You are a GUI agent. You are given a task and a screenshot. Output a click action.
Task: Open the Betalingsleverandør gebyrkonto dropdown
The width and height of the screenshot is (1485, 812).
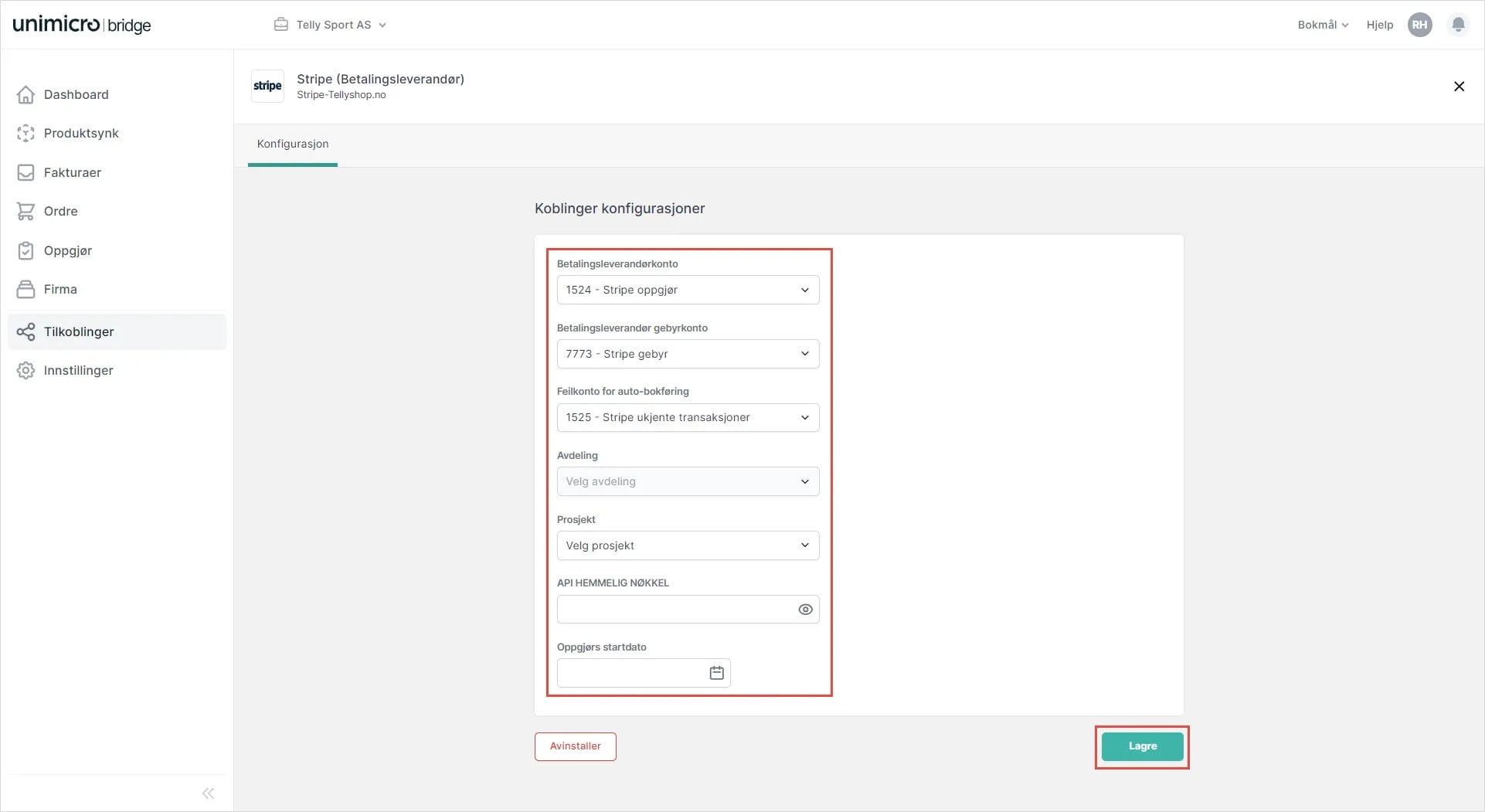point(687,354)
